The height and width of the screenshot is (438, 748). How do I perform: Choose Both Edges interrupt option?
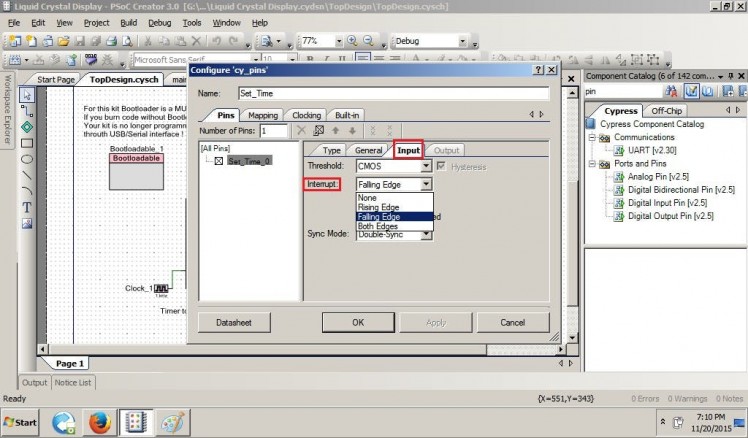coord(395,226)
